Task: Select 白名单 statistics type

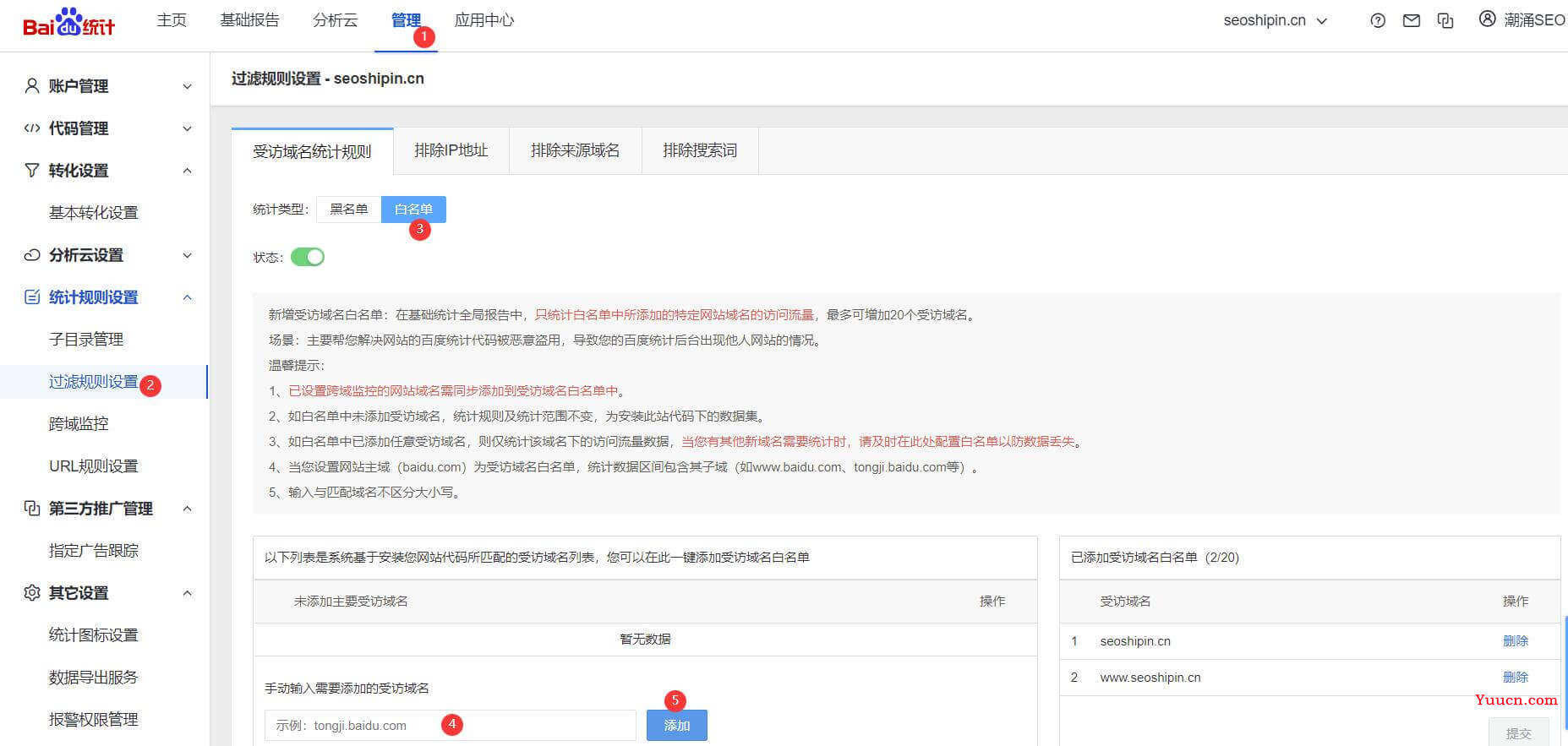Action: click(413, 210)
